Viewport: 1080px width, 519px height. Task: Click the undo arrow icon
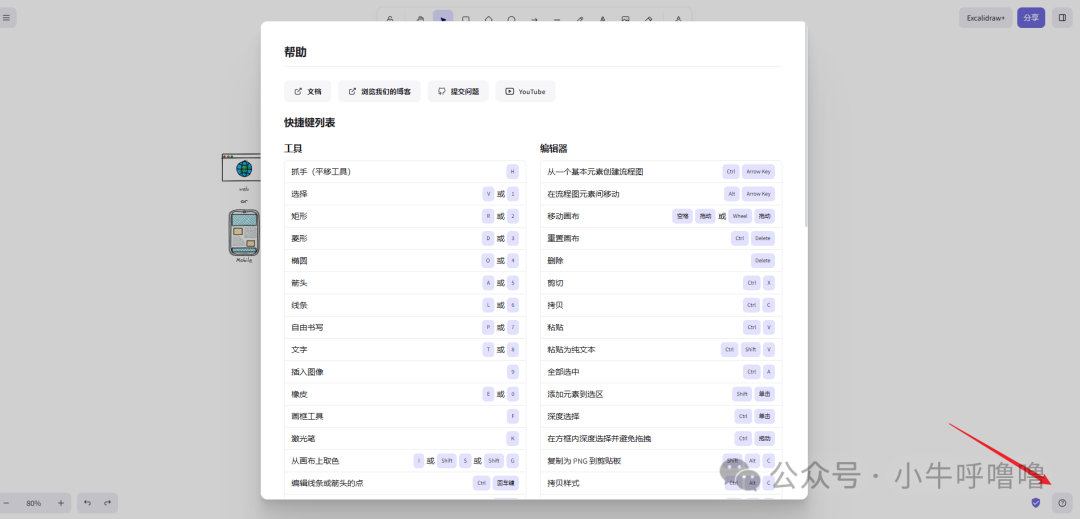[87, 503]
